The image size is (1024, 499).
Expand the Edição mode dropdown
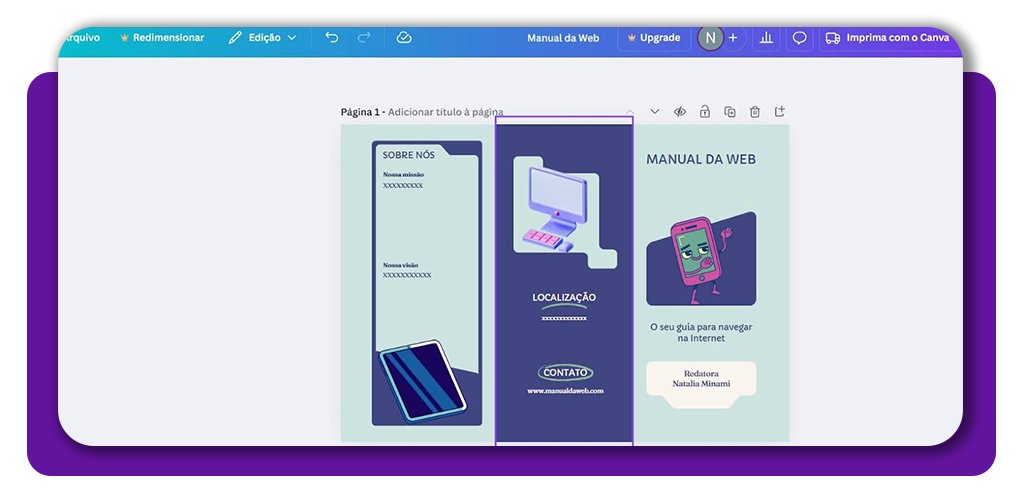coord(263,38)
